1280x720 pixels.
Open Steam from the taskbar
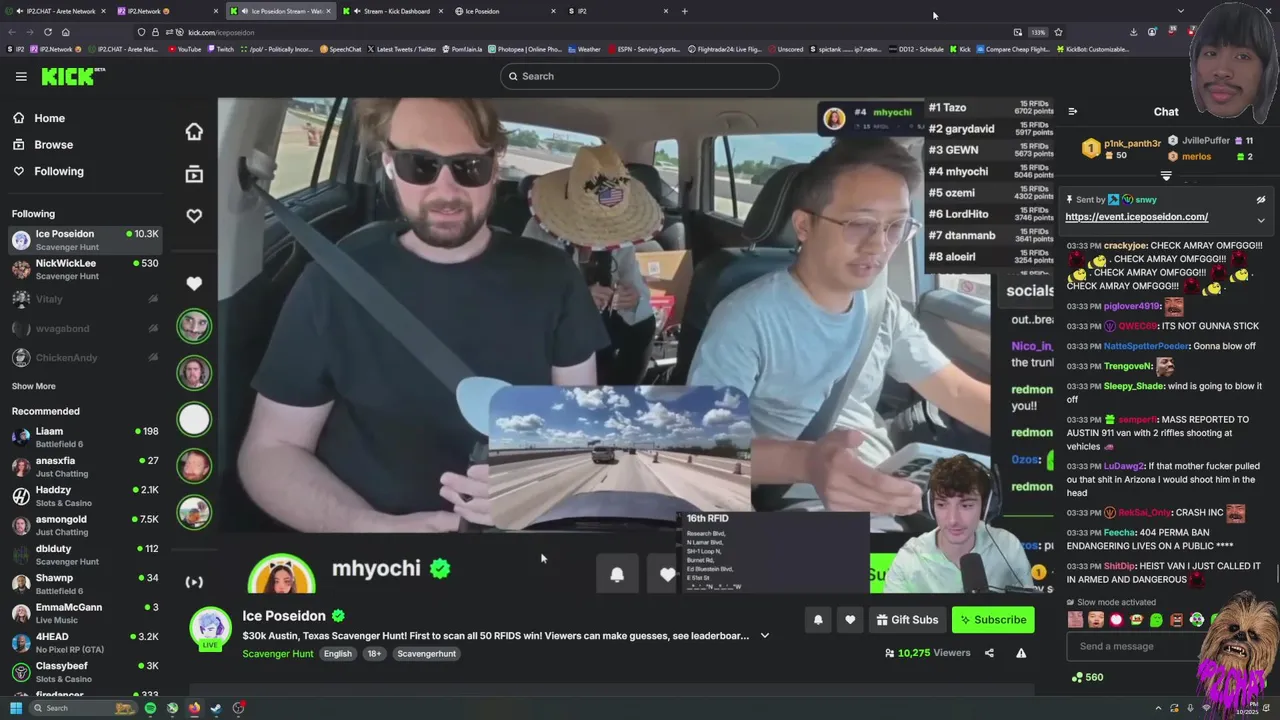216,708
